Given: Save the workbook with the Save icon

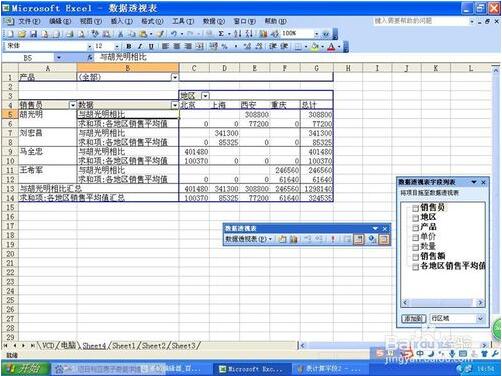Looking at the screenshot, I should [34, 34].
